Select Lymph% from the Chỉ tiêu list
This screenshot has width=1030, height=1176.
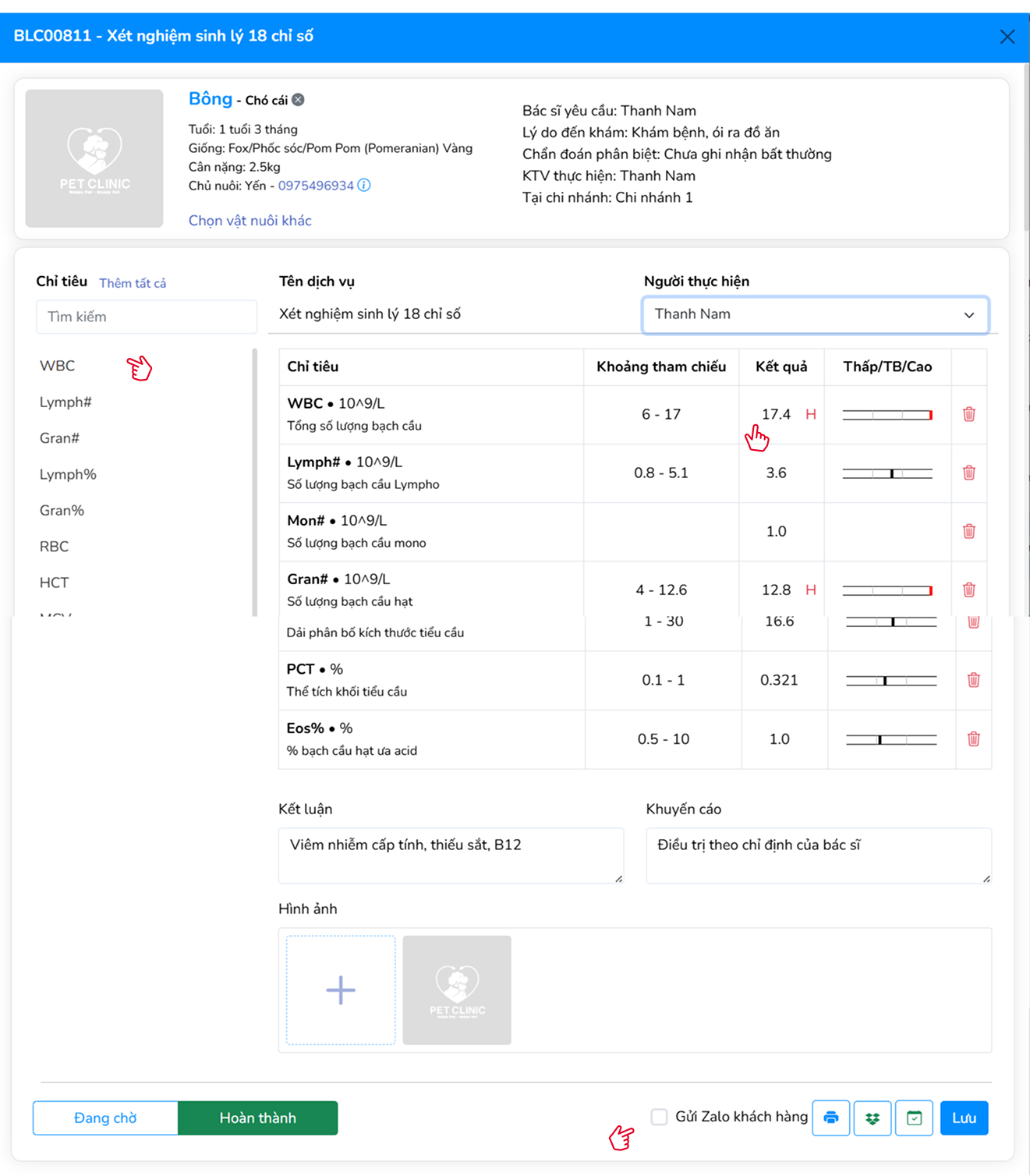(68, 474)
